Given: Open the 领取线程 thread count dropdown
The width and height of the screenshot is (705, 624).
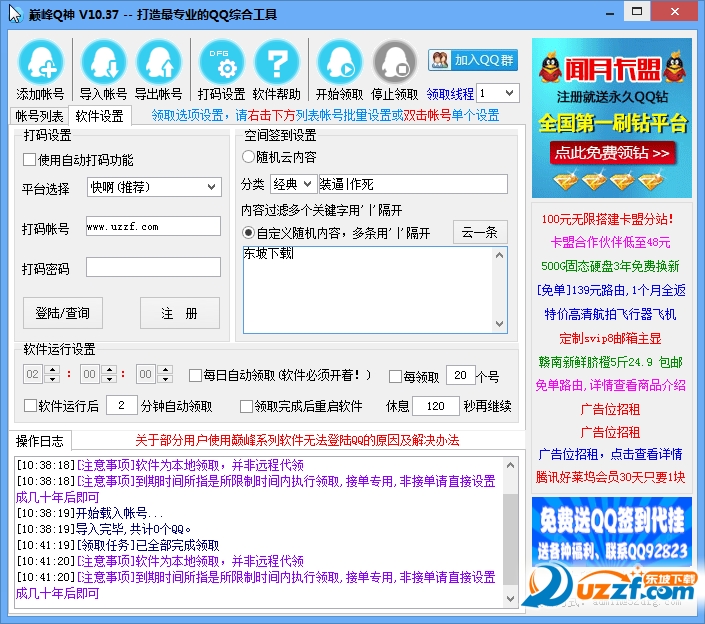Looking at the screenshot, I should (509, 94).
